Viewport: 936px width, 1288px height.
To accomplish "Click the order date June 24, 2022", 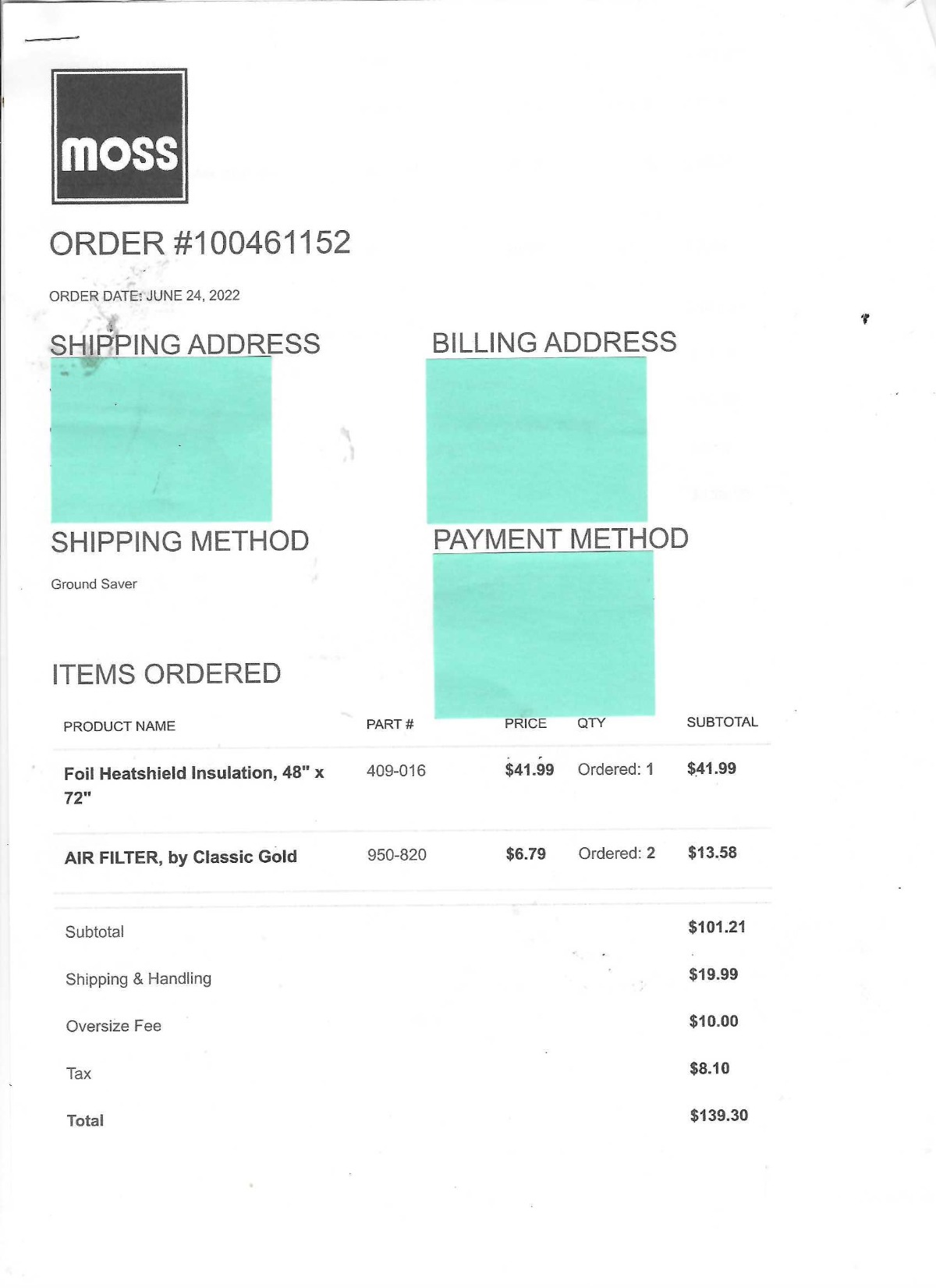I will pyautogui.click(x=144, y=296).
